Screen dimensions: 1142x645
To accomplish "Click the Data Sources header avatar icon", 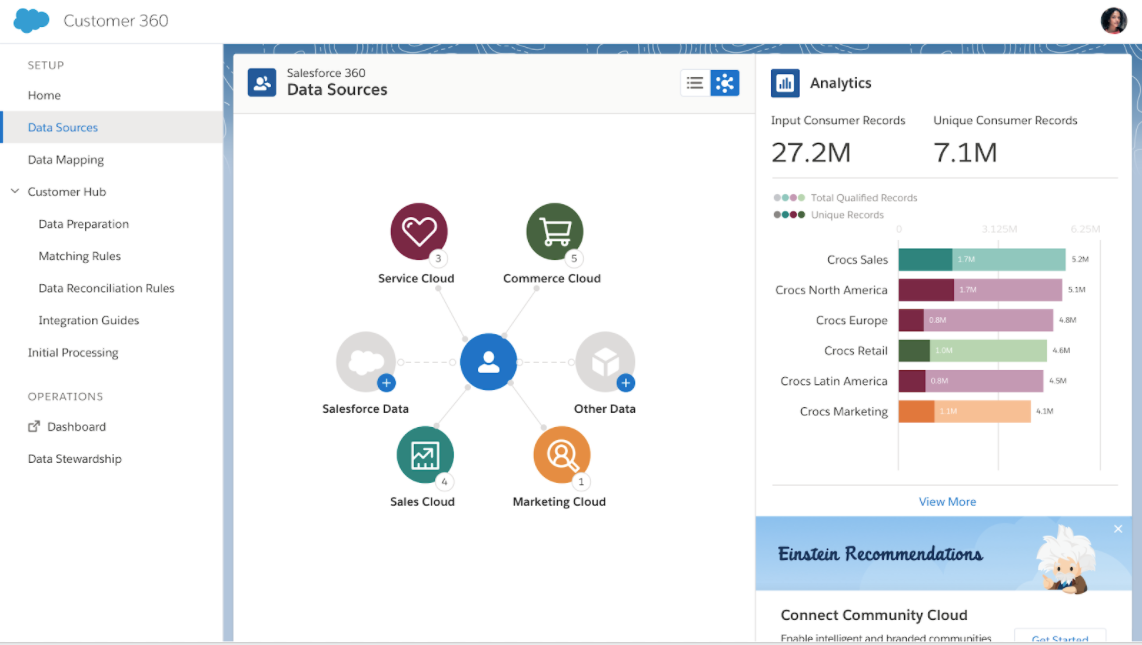I will [x=262, y=83].
